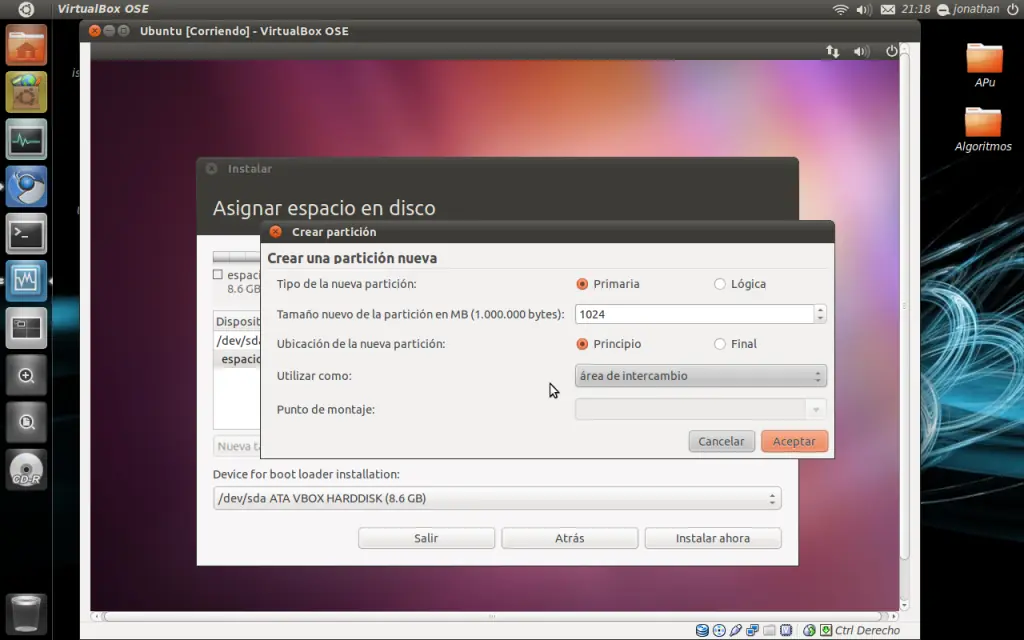Screen dimensions: 1024x640
Task: Click the Ubuntu logo dash button
Action: click(26, 9)
